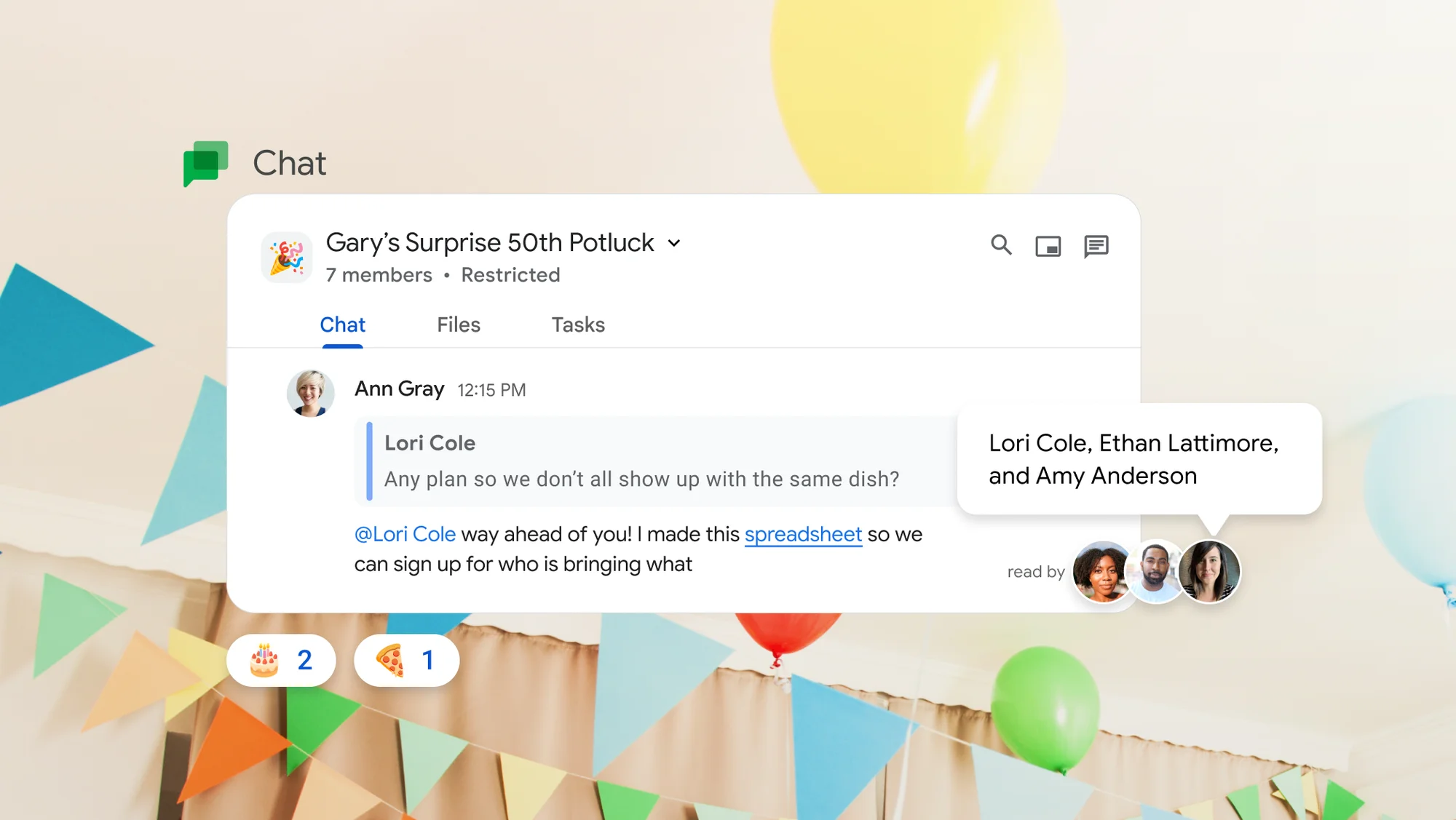
Task: Click the birthday cake reaction emoji
Action: click(x=263, y=658)
